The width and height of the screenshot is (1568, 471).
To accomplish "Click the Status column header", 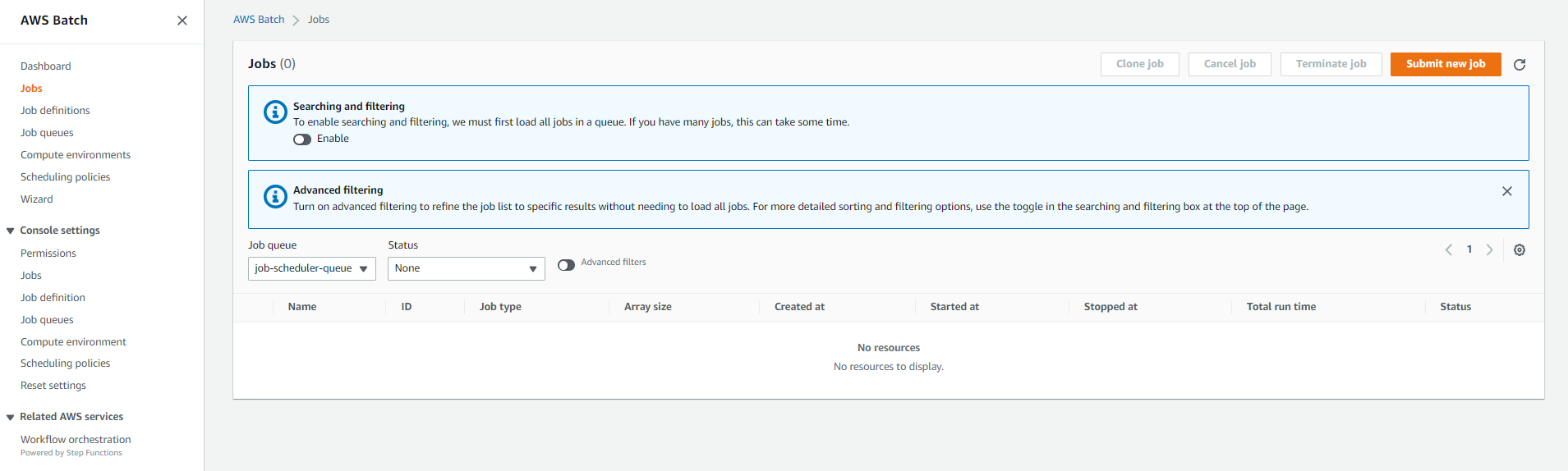I will (1455, 307).
